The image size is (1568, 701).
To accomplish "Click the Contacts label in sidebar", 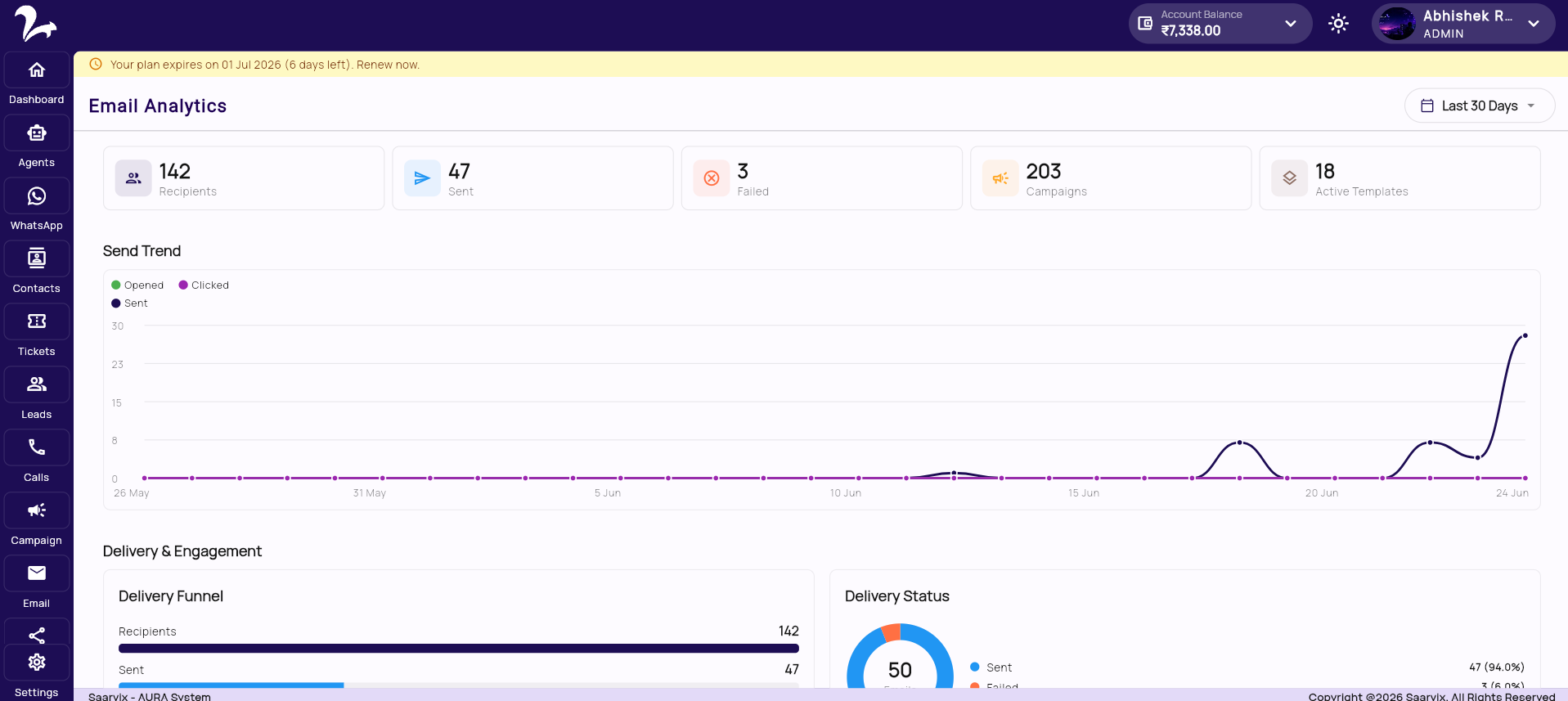I will click(37, 289).
